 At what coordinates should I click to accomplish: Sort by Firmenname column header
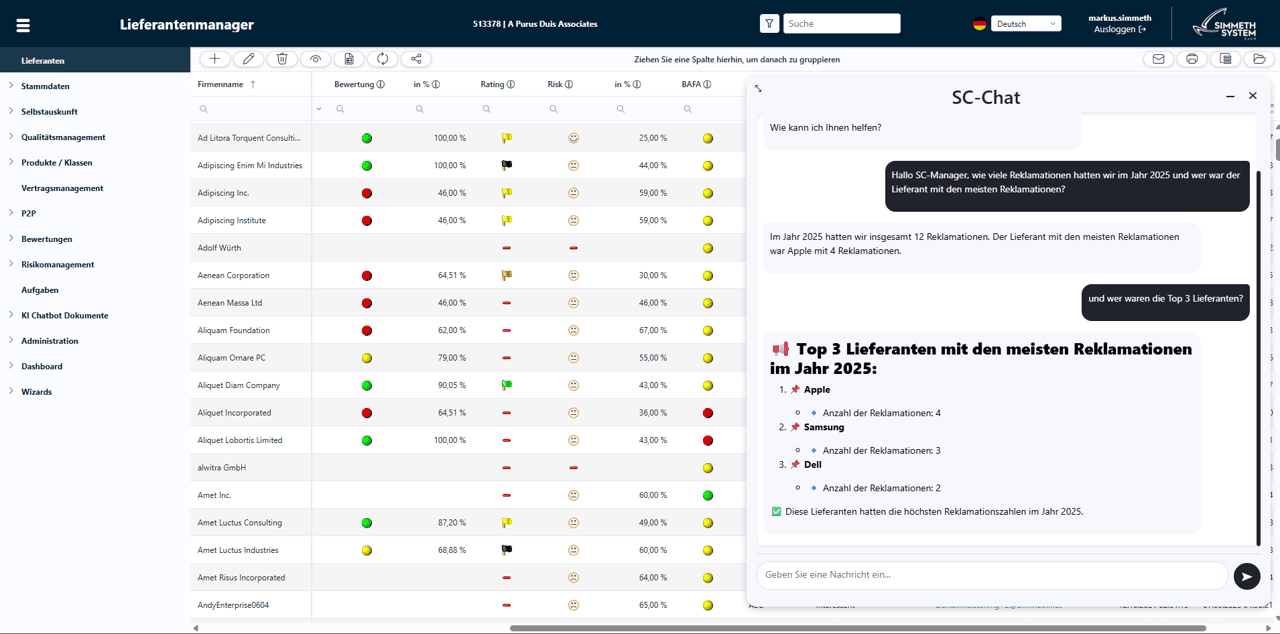tap(221, 84)
